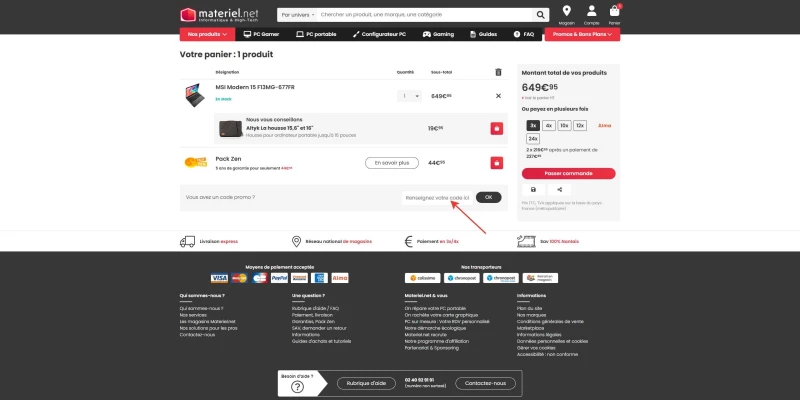Click the Mastercard payment logo

(239, 278)
